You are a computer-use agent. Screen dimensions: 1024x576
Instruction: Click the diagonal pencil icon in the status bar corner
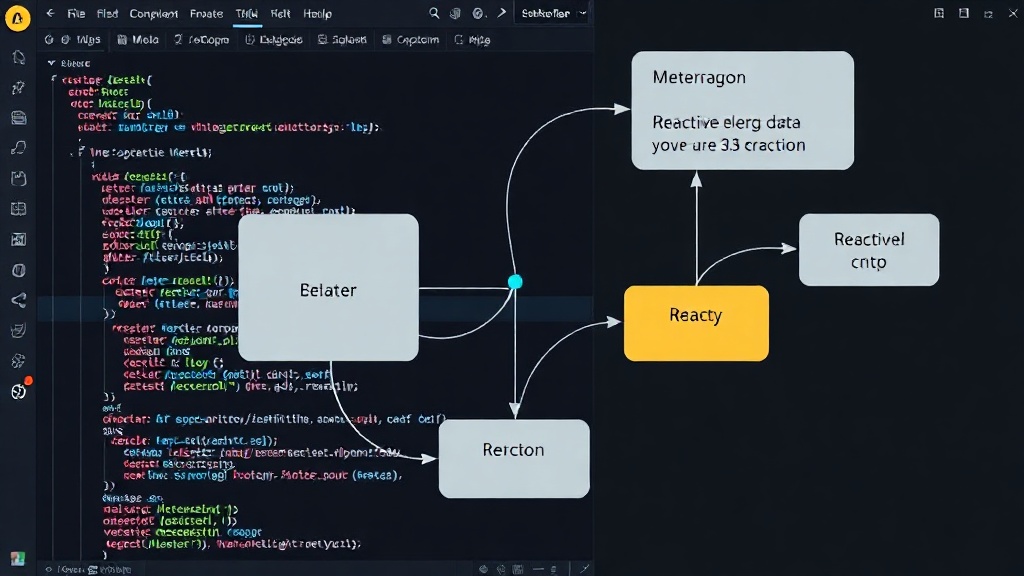tap(584, 569)
